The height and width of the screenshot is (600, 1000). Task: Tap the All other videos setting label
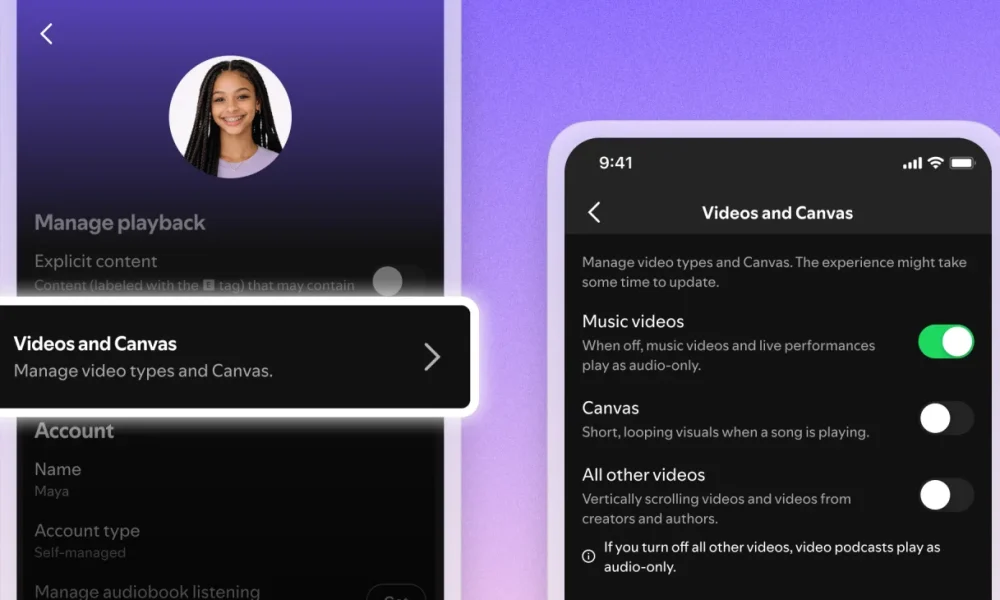[643, 475]
